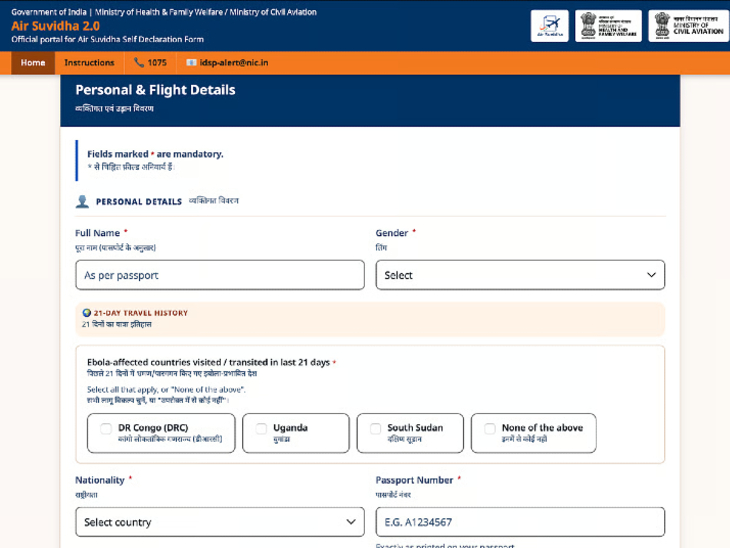Click the globe icon in 21-Day Travel History
730x548 pixels.
pyautogui.click(x=87, y=313)
